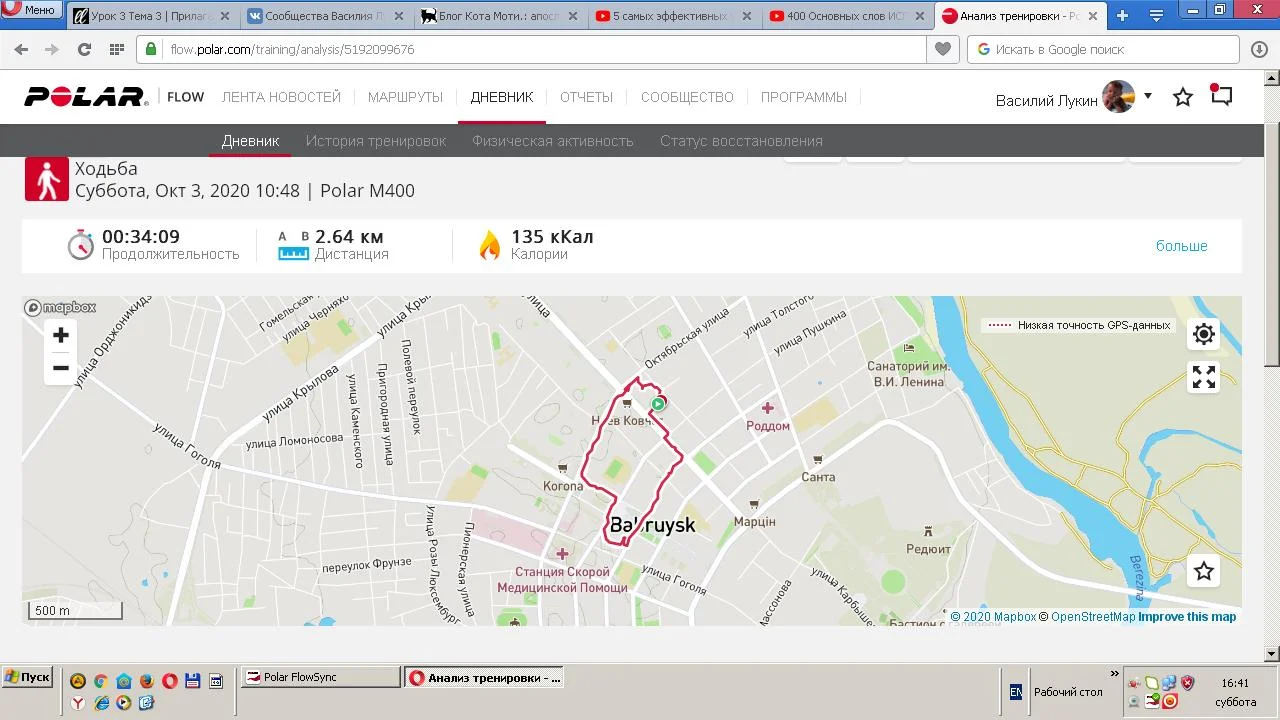Click the map scale 500 m

click(76, 610)
